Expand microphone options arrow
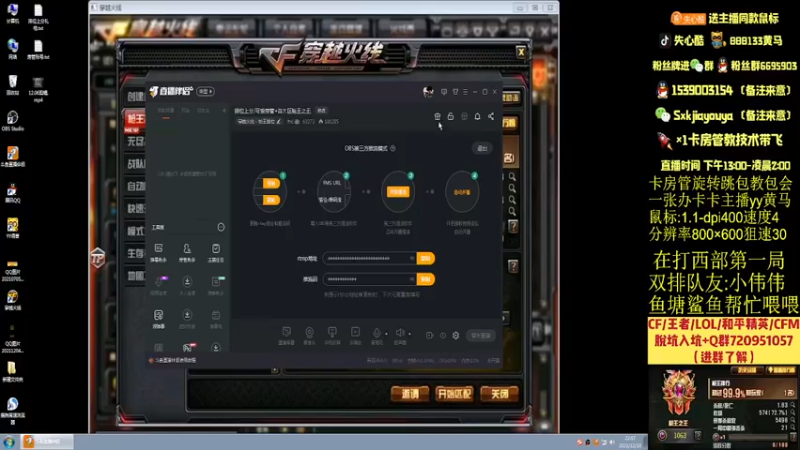The width and height of the screenshot is (800, 450). pyautogui.click(x=386, y=334)
